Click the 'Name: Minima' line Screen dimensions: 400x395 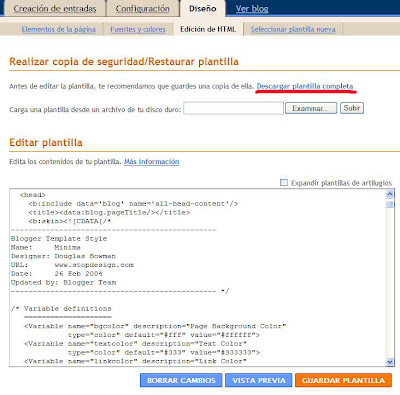click(46, 247)
